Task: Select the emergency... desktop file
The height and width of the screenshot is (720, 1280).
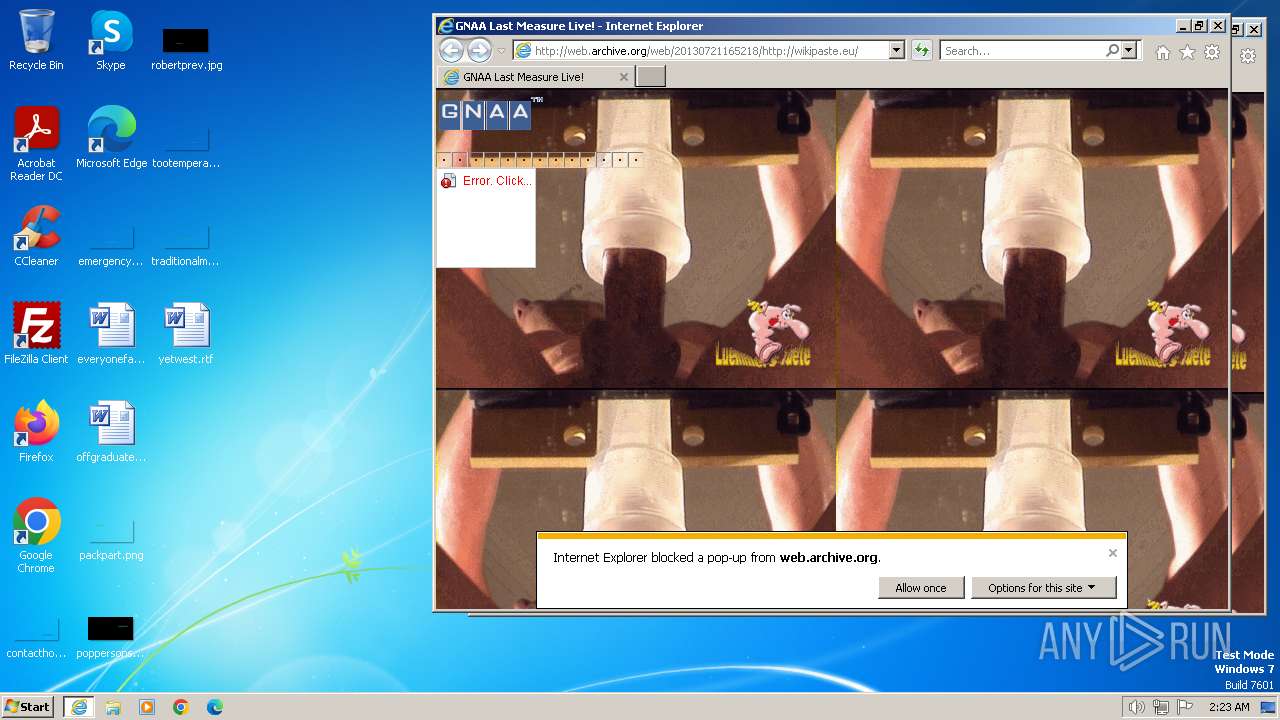Action: click(x=111, y=246)
